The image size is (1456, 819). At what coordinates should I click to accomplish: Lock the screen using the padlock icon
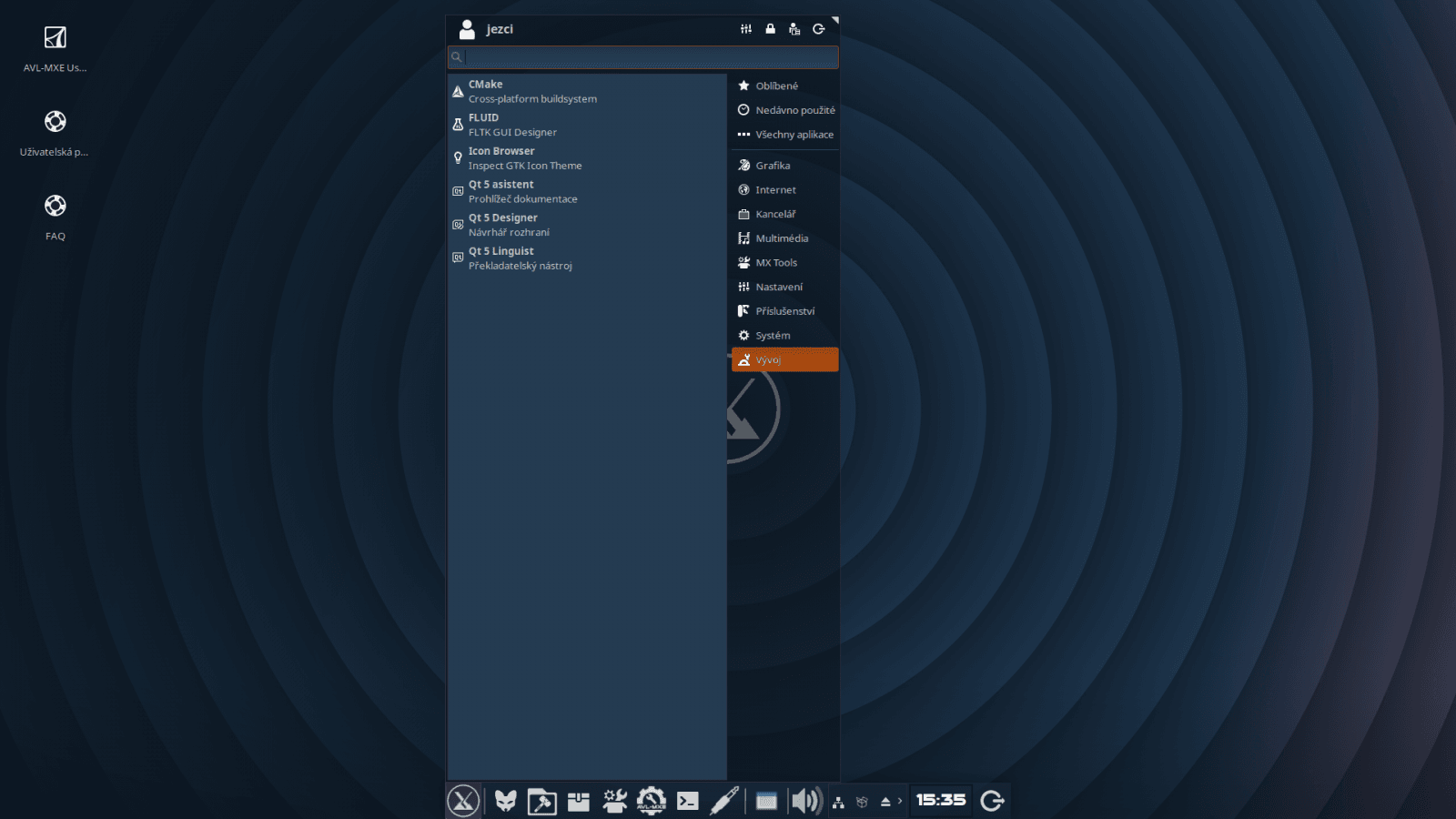click(770, 28)
